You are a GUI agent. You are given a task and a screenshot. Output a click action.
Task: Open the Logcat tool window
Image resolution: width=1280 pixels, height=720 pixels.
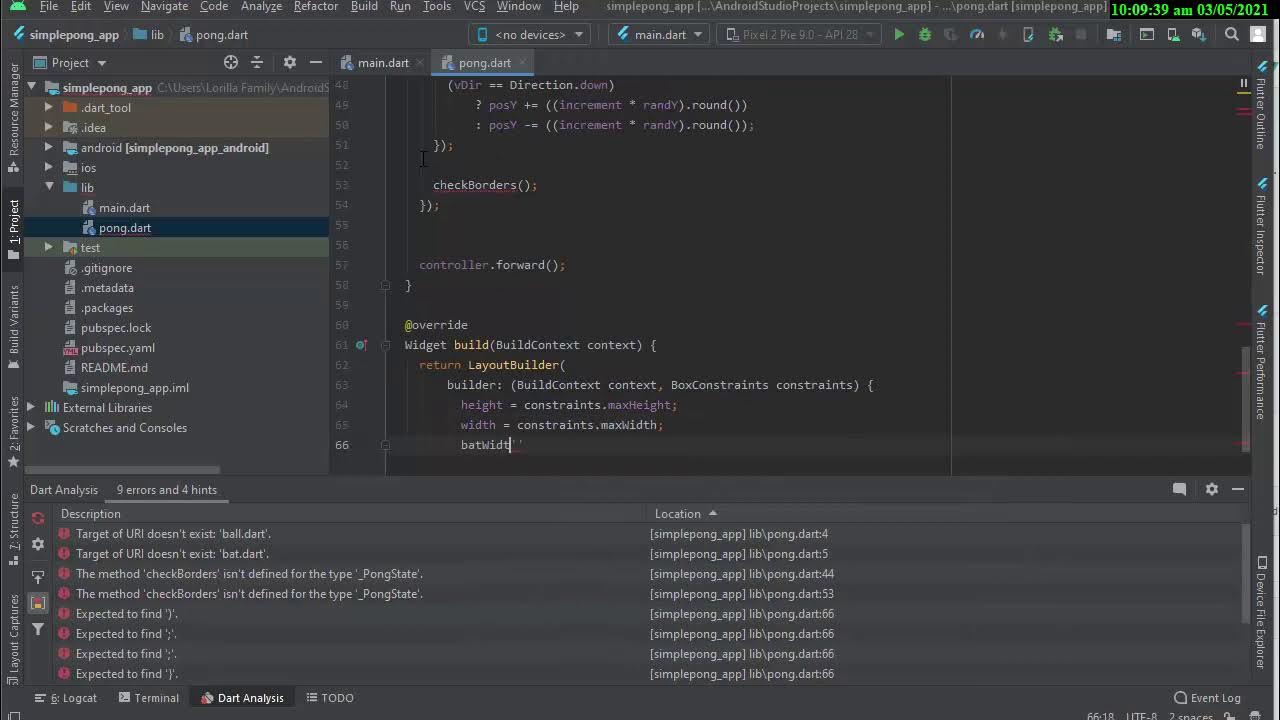(x=66, y=698)
